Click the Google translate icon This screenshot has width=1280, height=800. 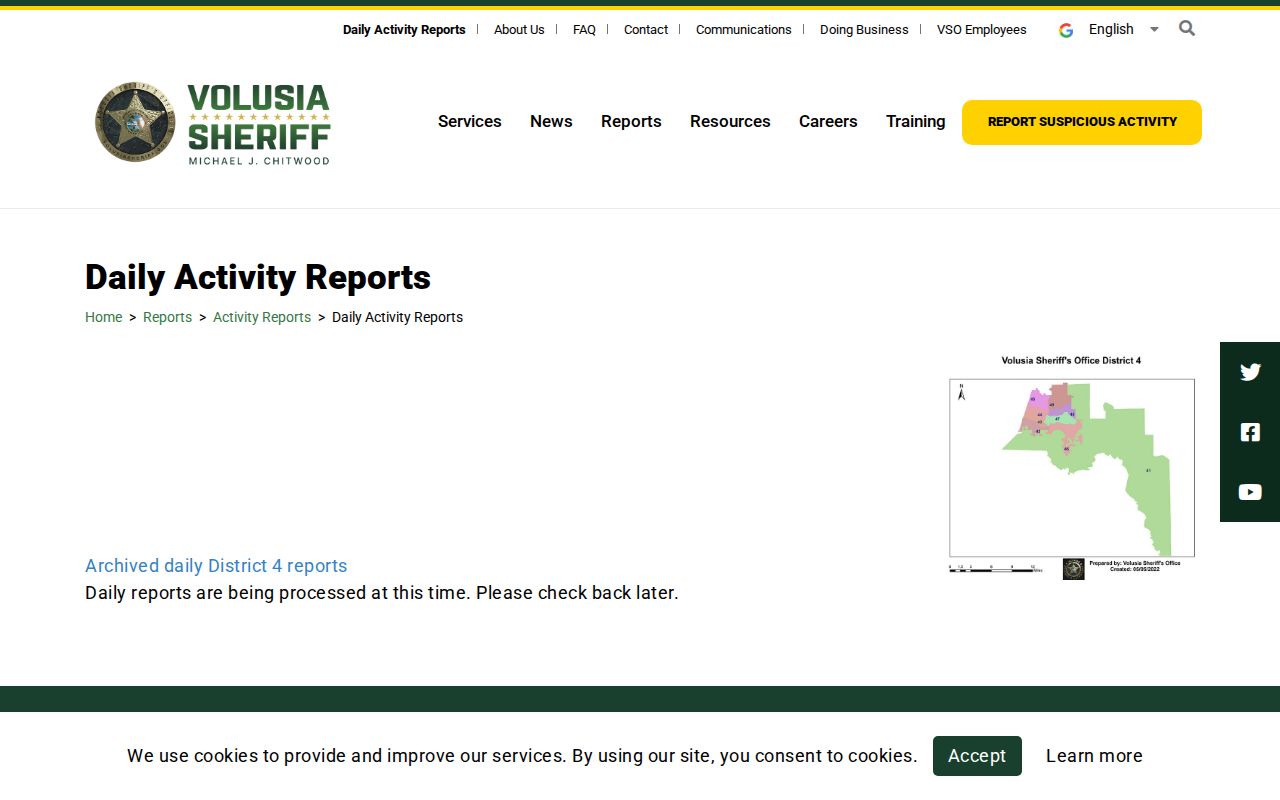pyautogui.click(x=1066, y=30)
